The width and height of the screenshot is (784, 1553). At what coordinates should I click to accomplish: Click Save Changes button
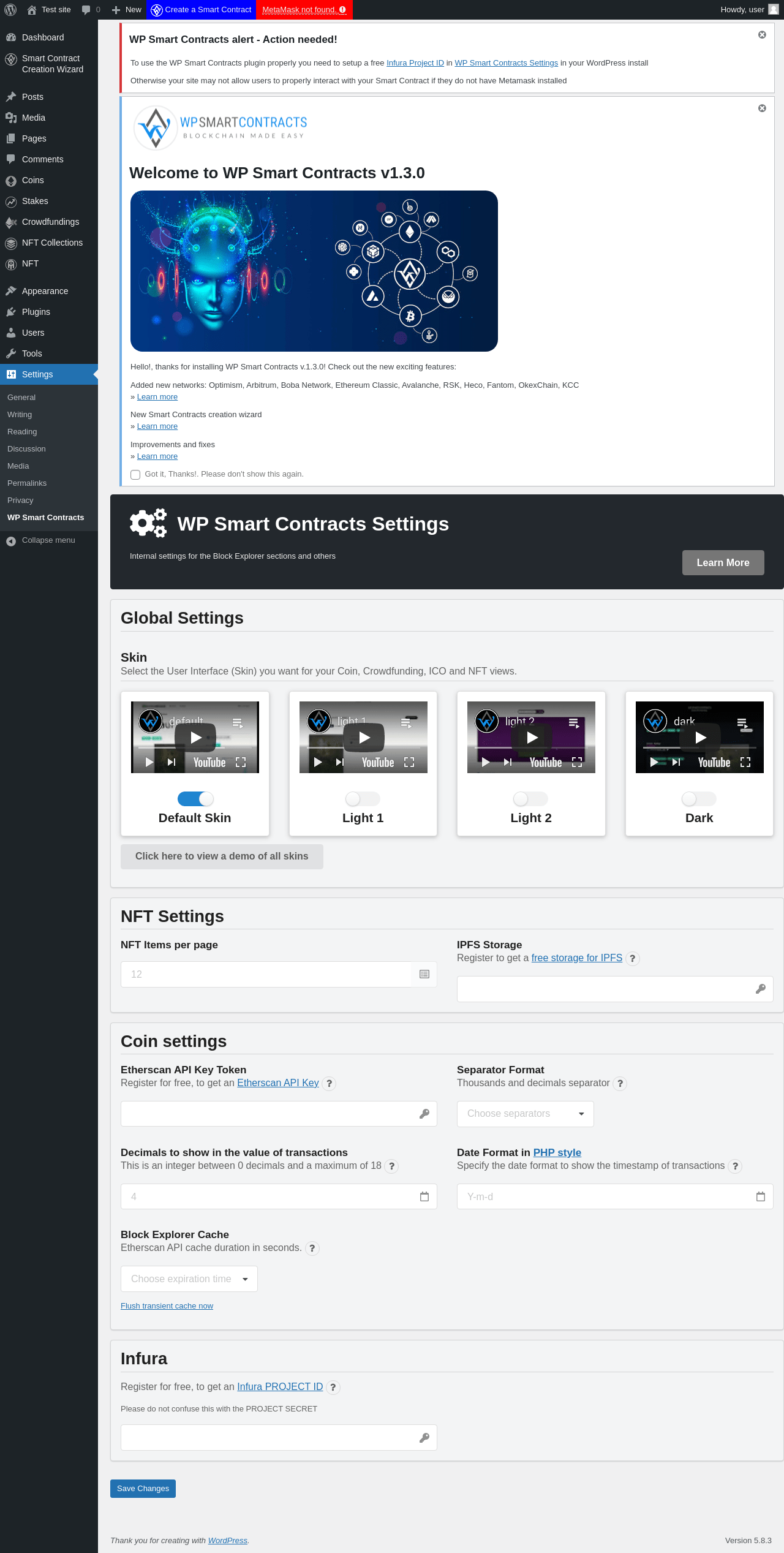[143, 1489]
